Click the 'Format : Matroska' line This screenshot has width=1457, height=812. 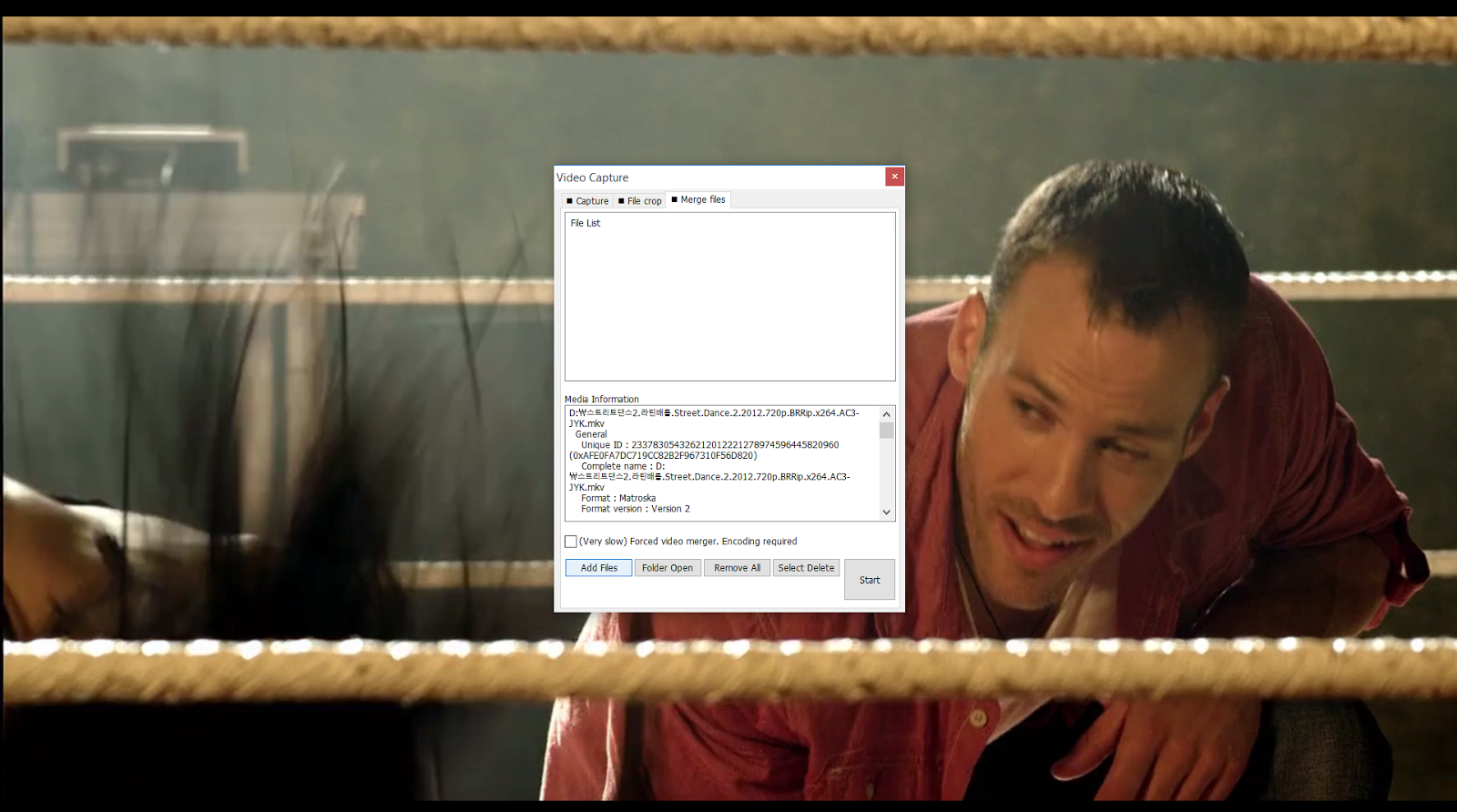click(618, 498)
